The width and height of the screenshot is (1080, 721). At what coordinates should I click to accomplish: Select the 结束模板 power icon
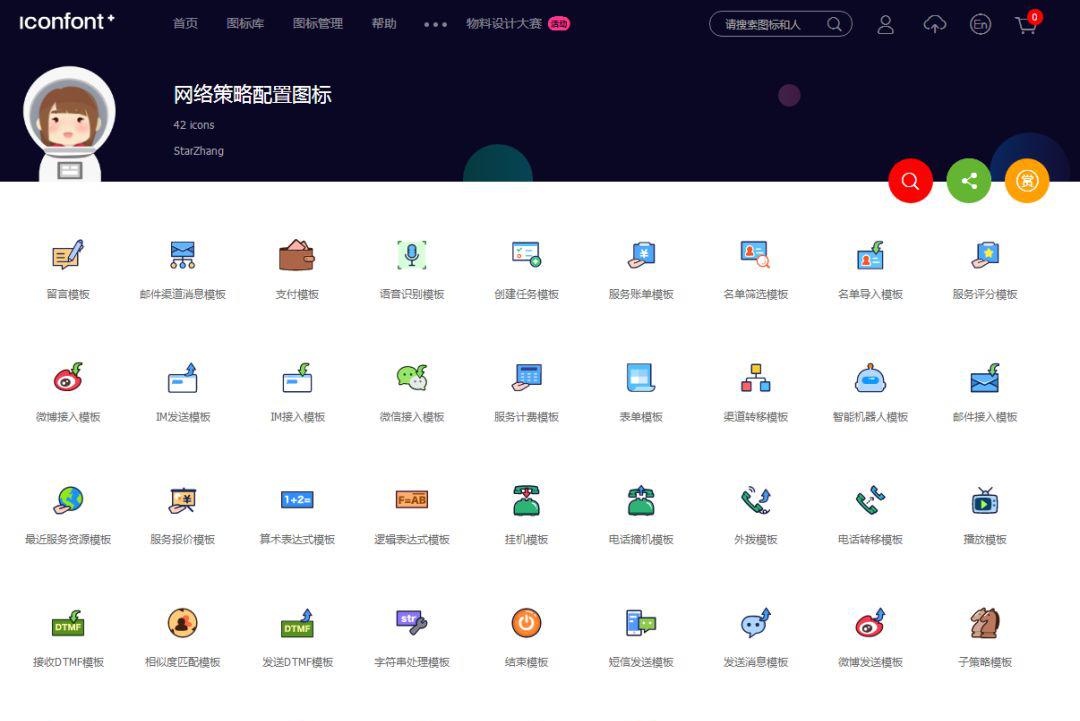tap(526, 623)
